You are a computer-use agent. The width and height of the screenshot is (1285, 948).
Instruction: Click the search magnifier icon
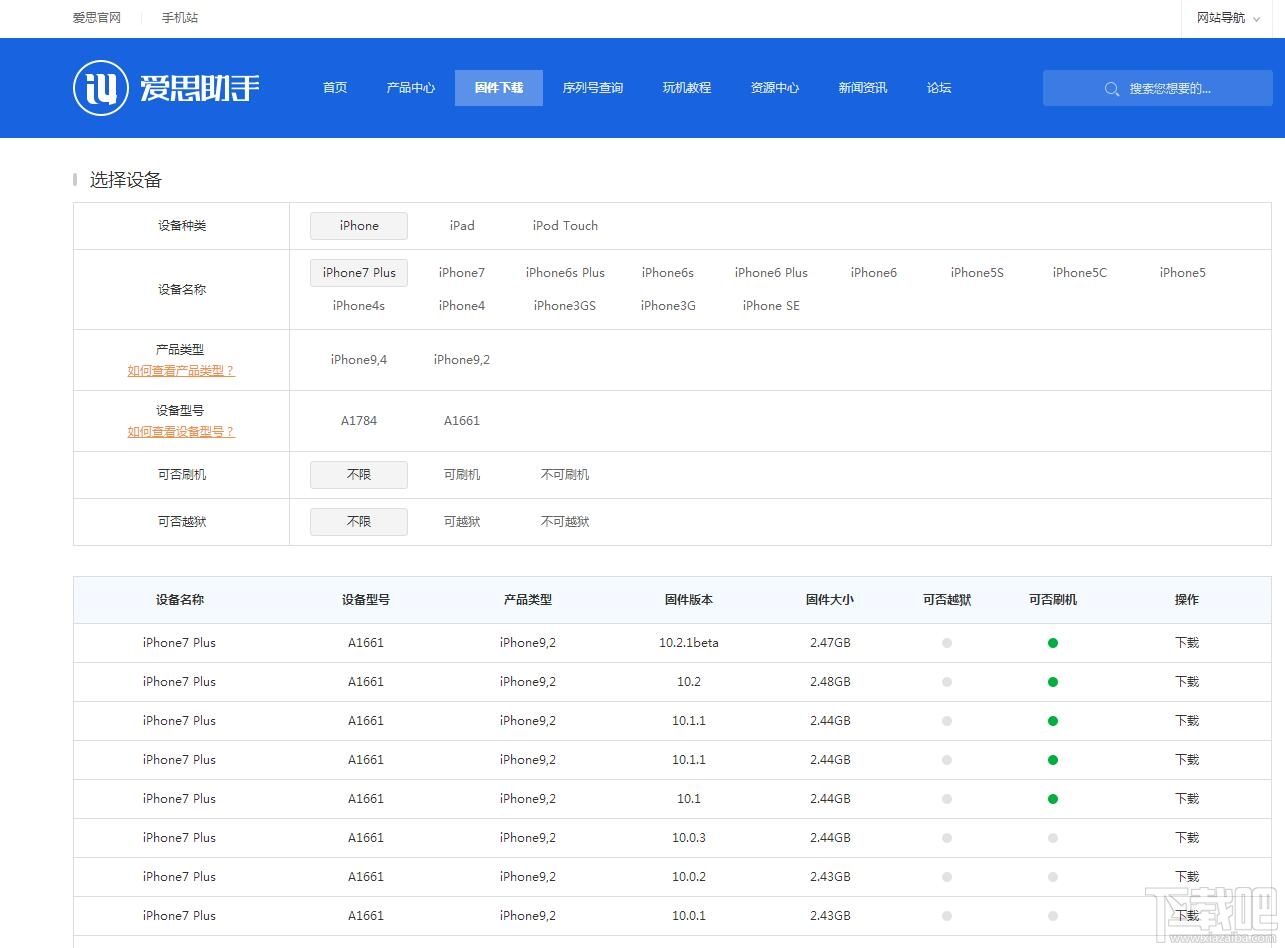tap(1112, 89)
